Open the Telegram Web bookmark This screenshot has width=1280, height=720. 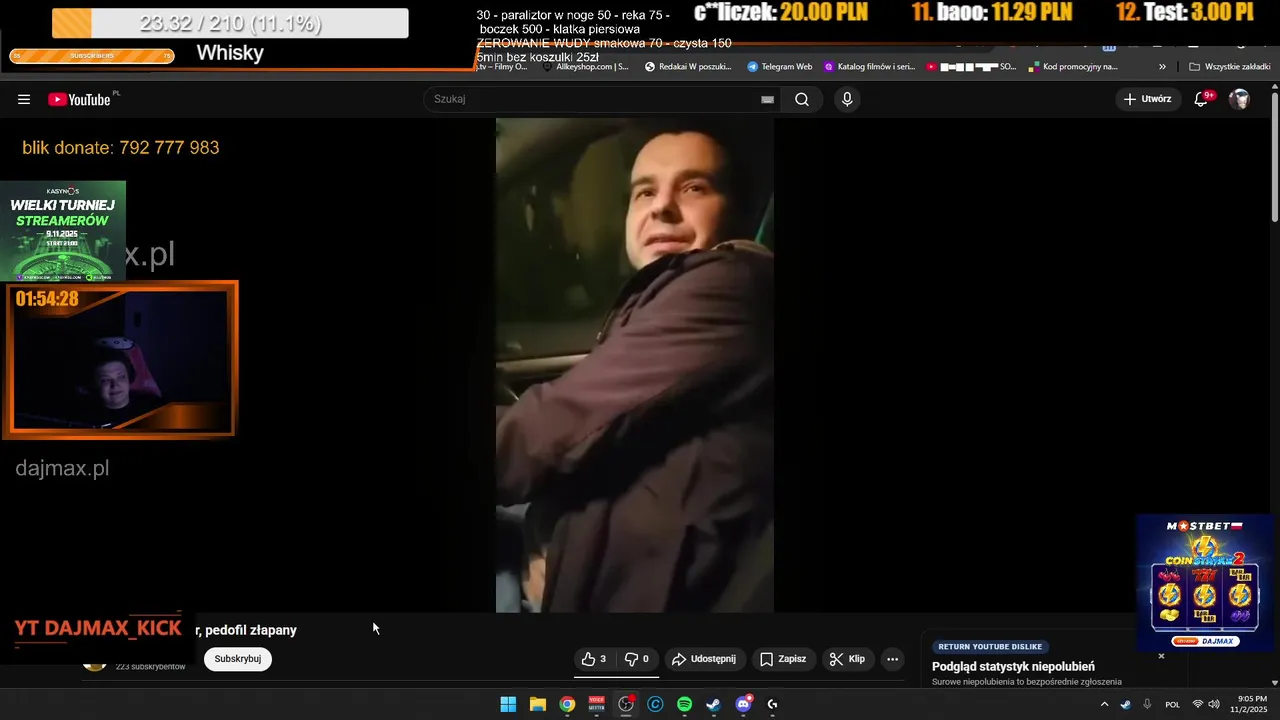[779, 67]
